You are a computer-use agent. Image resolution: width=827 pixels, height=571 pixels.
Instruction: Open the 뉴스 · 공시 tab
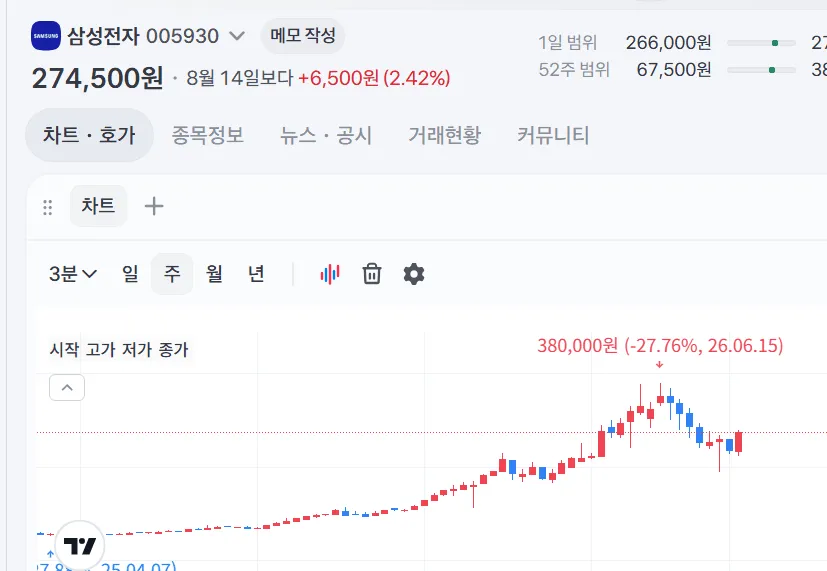point(326,135)
